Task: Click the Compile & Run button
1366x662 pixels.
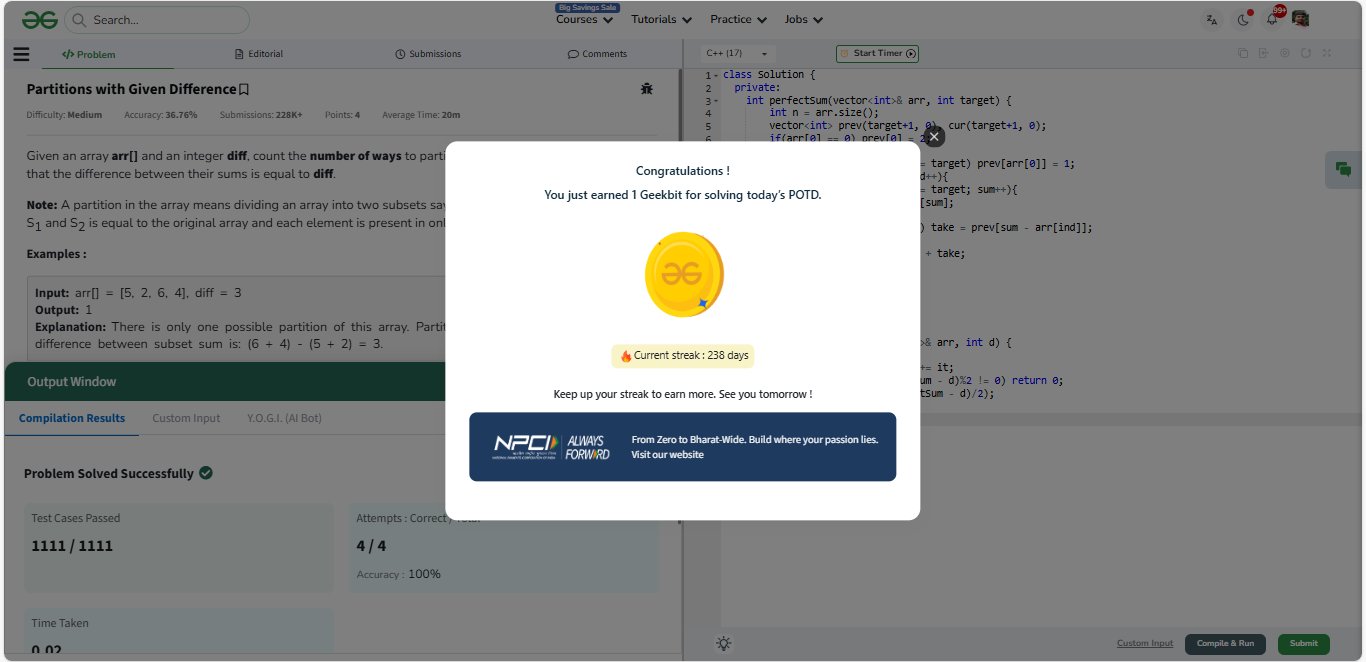Action: (x=1225, y=644)
